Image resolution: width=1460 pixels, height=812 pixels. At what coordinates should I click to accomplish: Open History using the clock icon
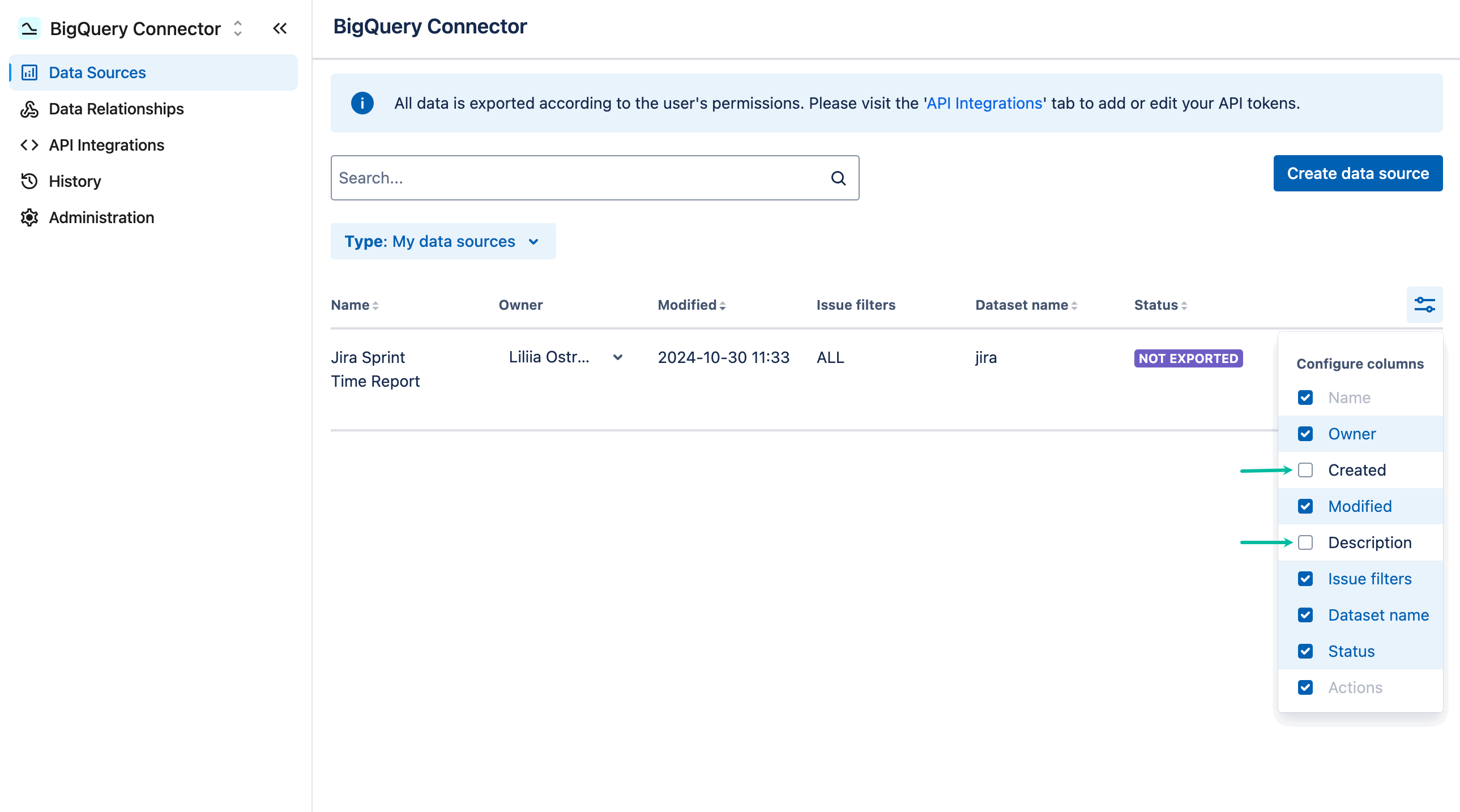click(29, 181)
